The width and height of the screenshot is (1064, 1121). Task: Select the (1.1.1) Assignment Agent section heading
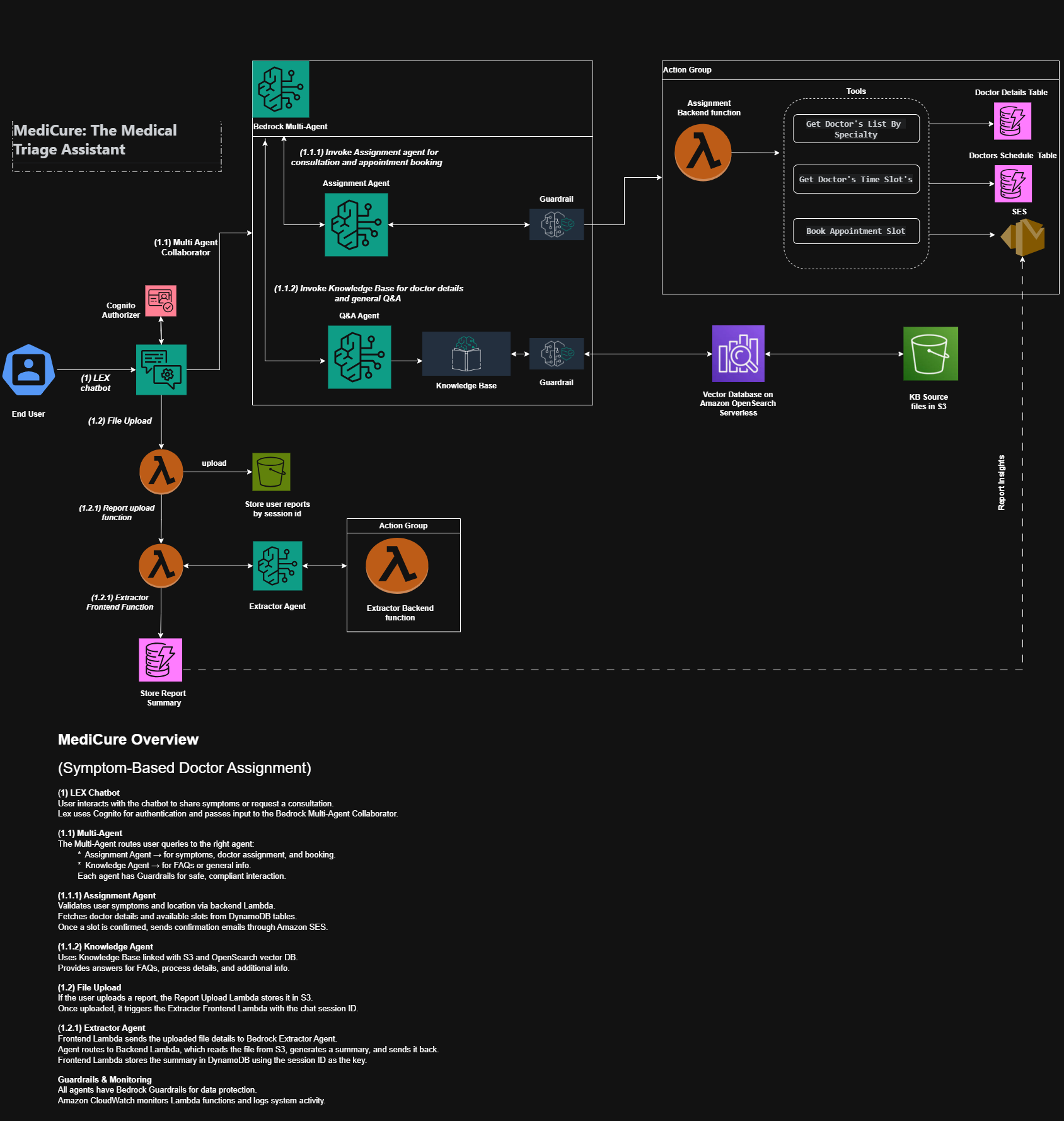(x=107, y=895)
